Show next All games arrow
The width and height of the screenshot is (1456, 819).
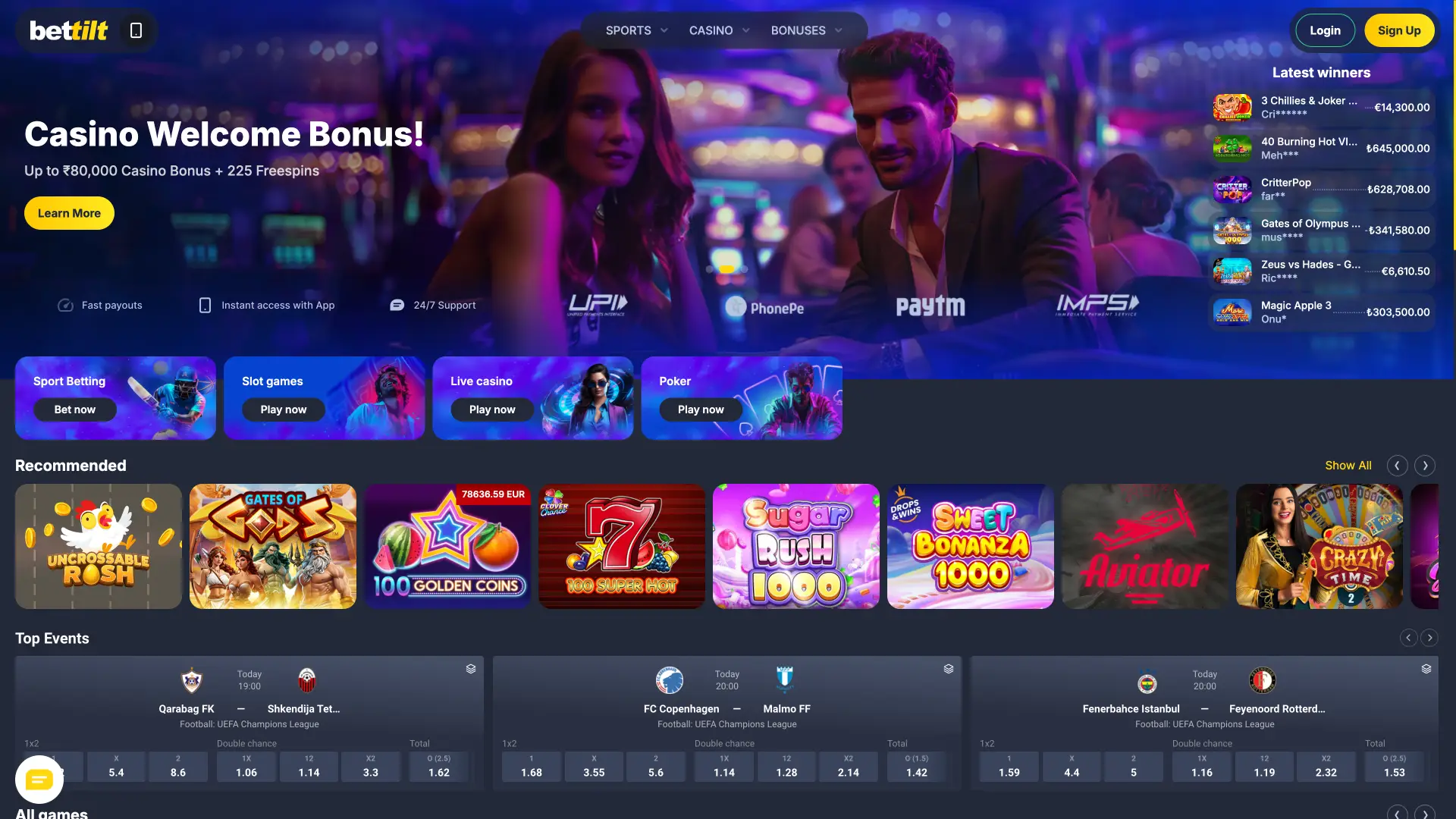1425,813
